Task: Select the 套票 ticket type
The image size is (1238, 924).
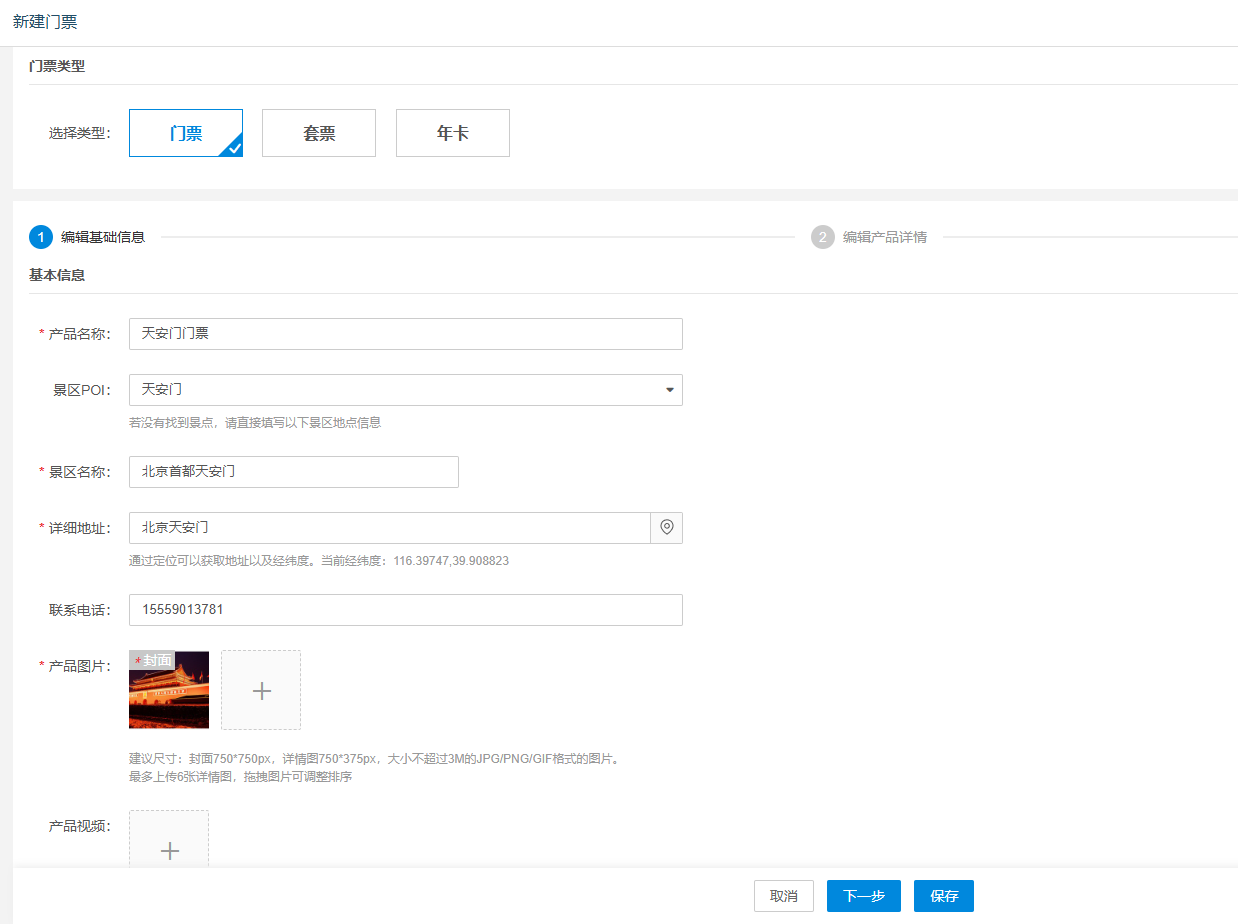Action: coord(319,133)
